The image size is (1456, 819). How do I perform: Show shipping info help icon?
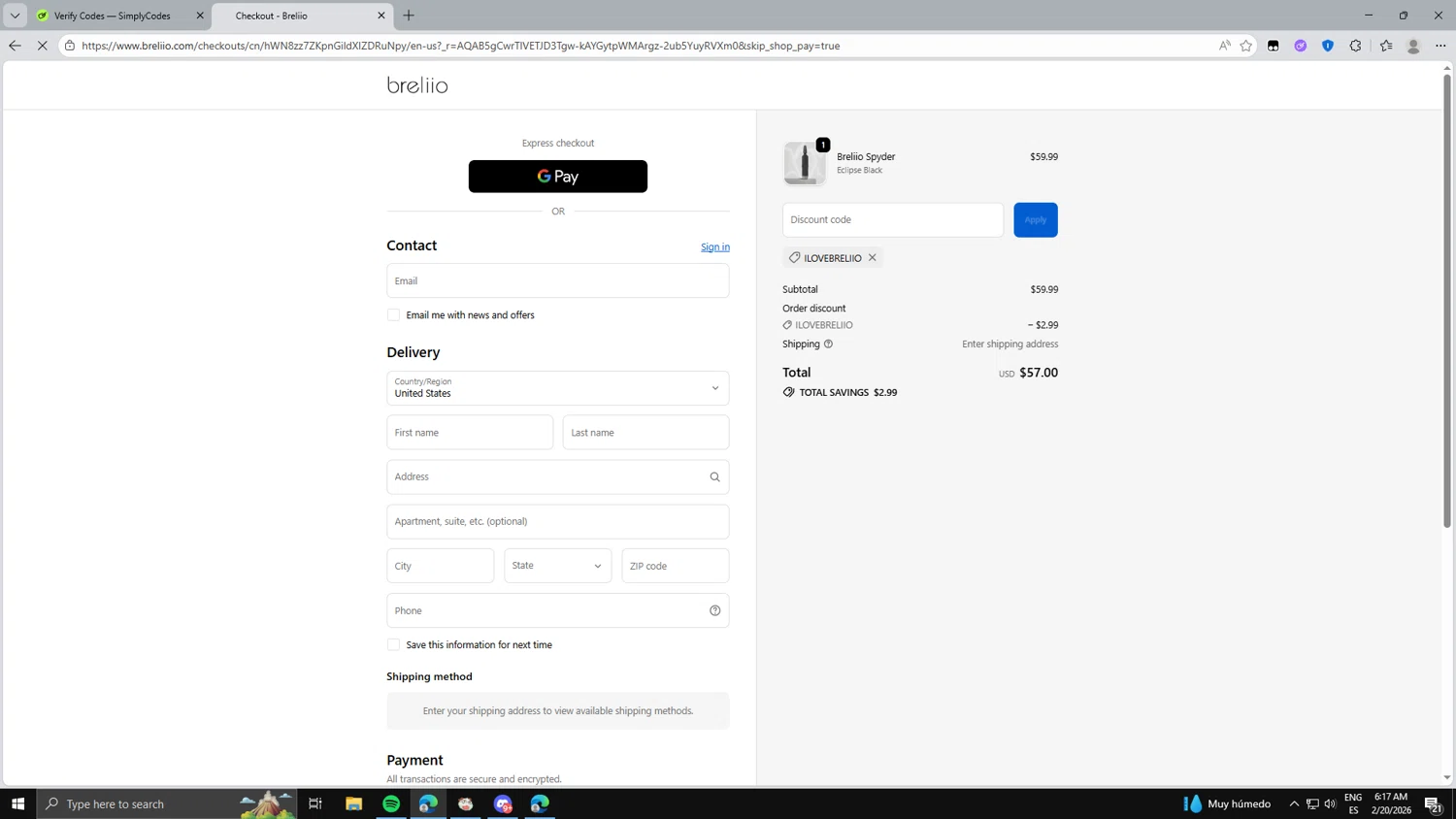(828, 344)
